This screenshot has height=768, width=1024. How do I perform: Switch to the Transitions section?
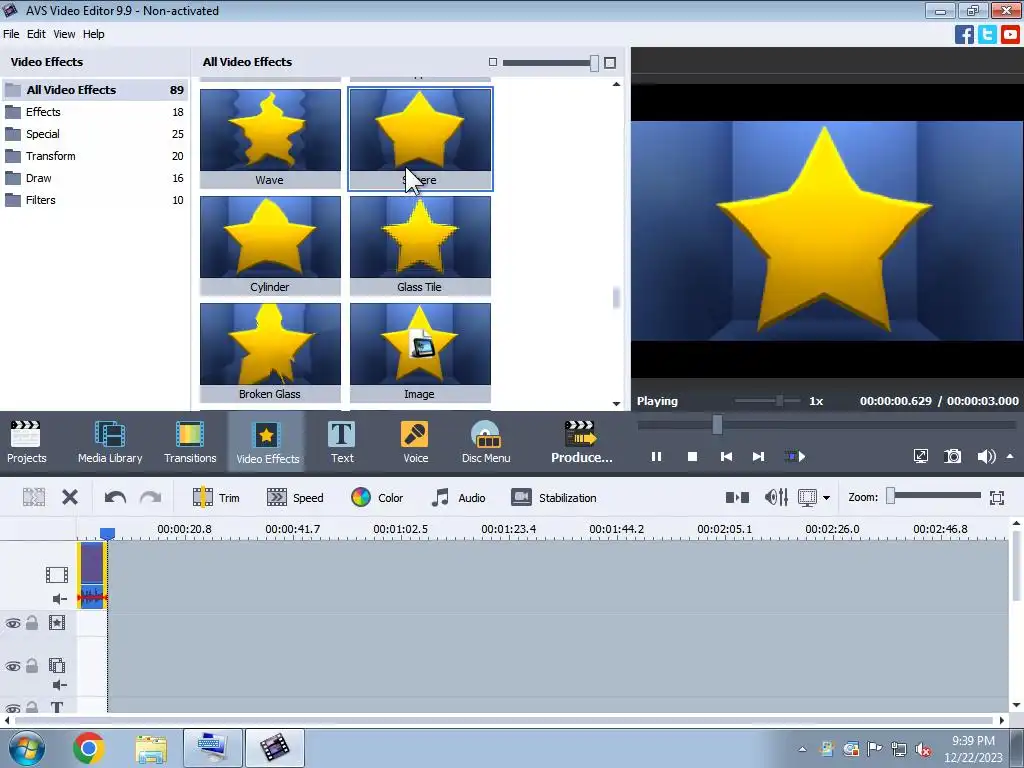click(x=190, y=442)
